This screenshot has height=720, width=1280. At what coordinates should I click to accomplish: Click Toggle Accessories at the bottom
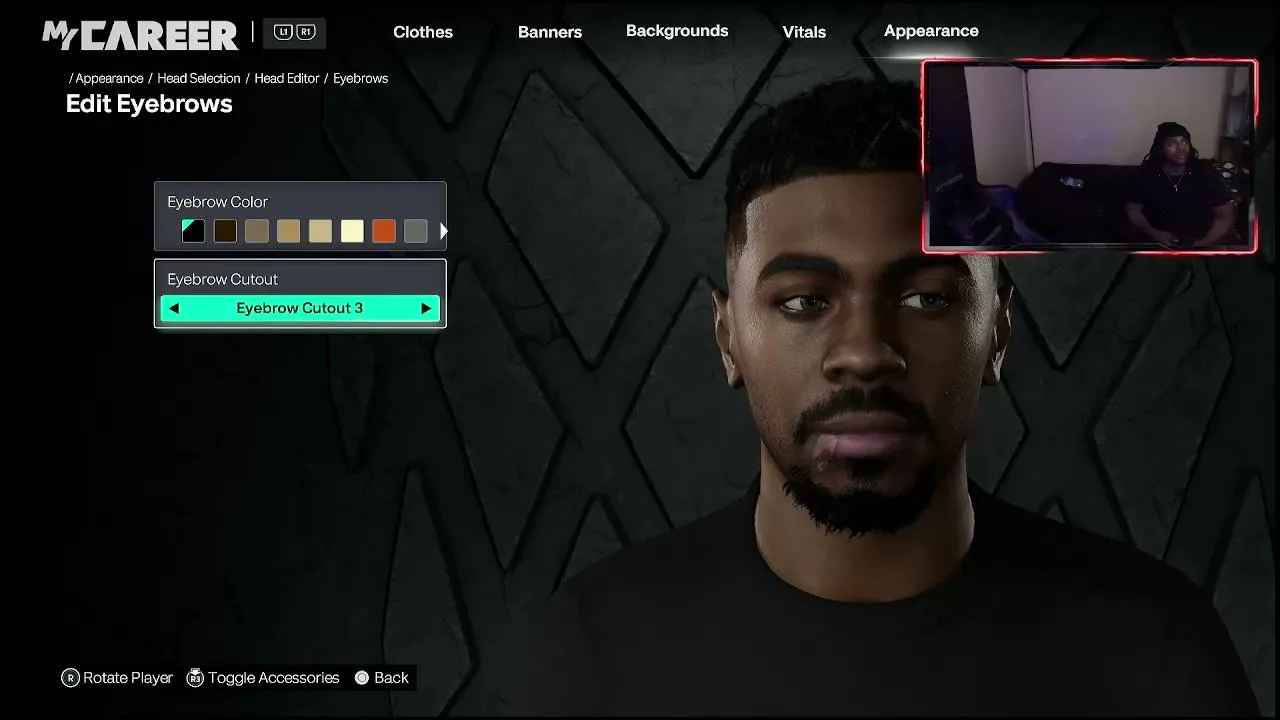[263, 678]
